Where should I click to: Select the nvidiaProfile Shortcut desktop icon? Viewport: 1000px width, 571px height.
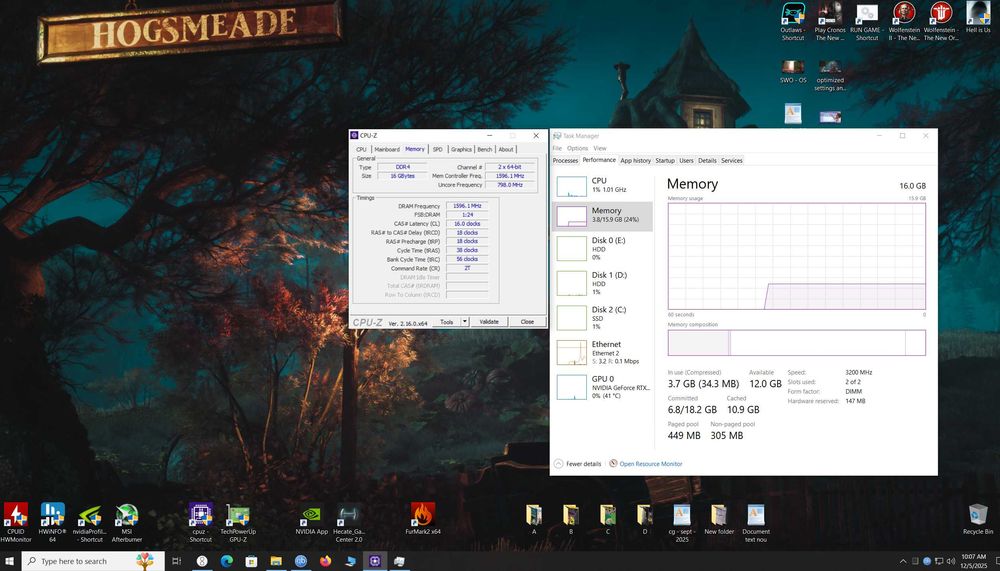point(89,522)
